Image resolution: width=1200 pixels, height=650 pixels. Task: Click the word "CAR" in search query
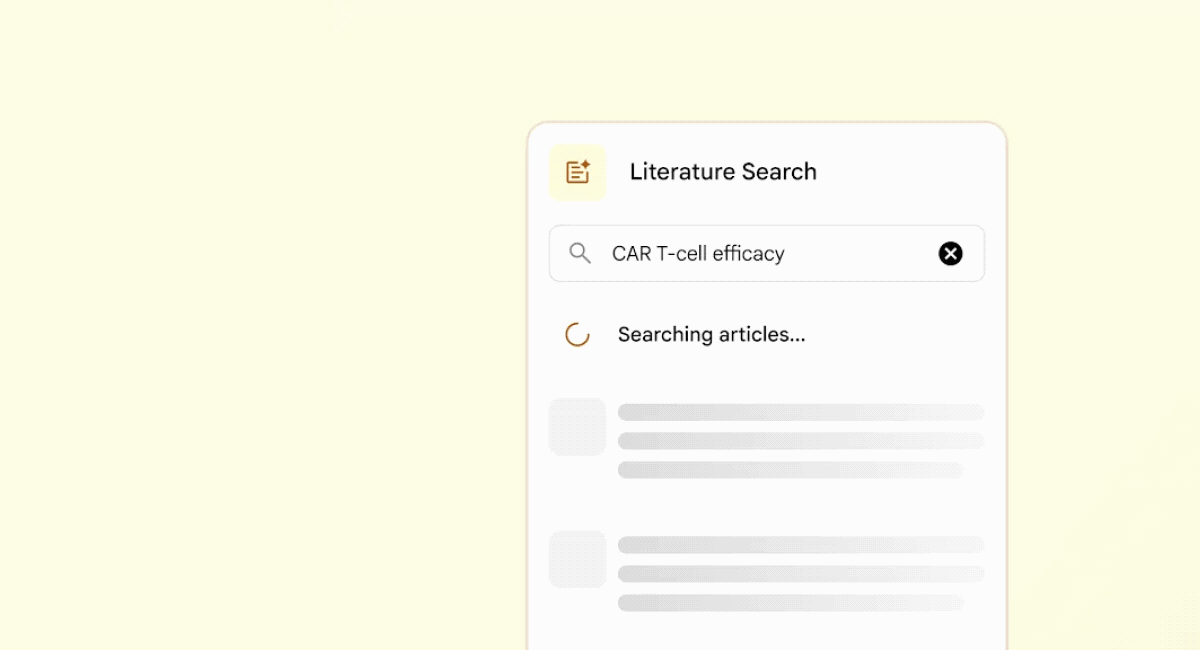pyautogui.click(x=632, y=254)
